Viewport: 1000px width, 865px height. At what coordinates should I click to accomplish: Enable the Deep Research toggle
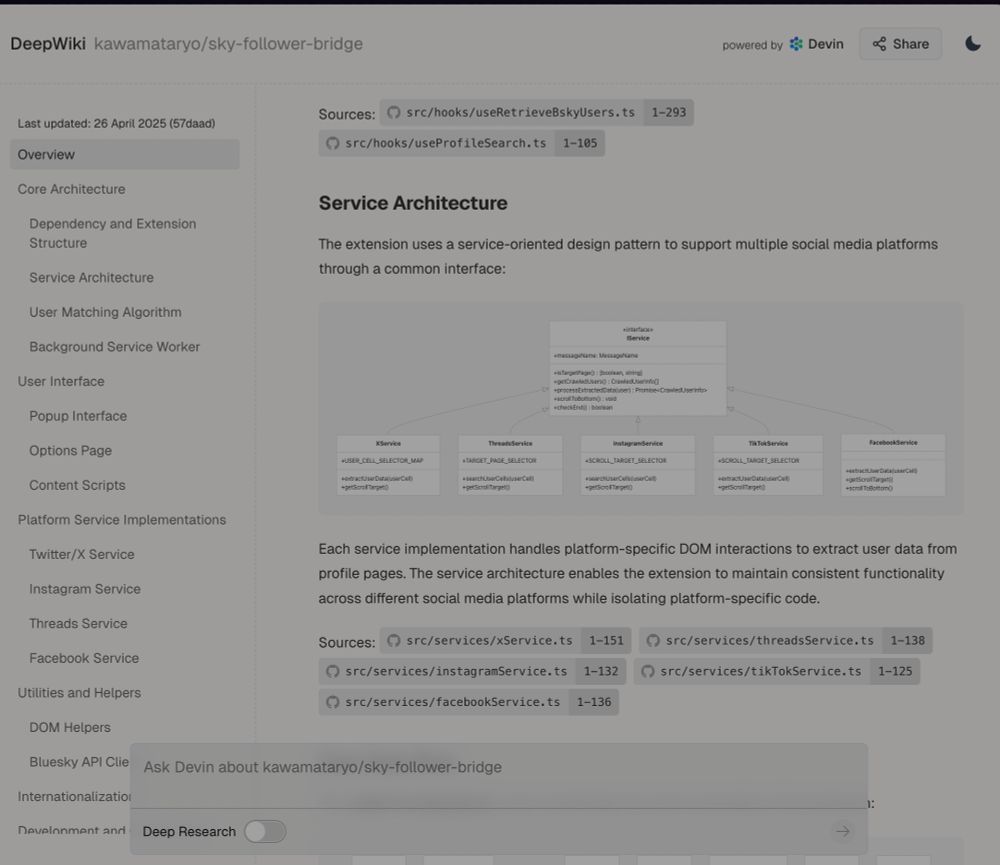click(265, 831)
